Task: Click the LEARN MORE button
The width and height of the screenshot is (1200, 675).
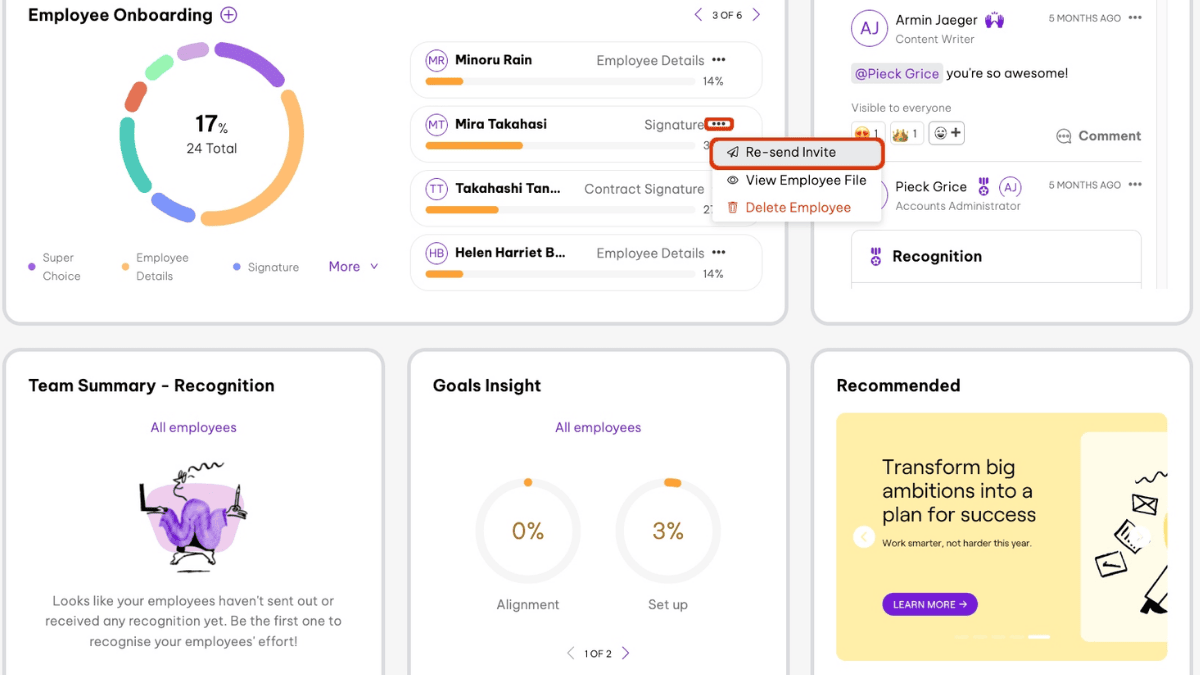Action: tap(929, 604)
